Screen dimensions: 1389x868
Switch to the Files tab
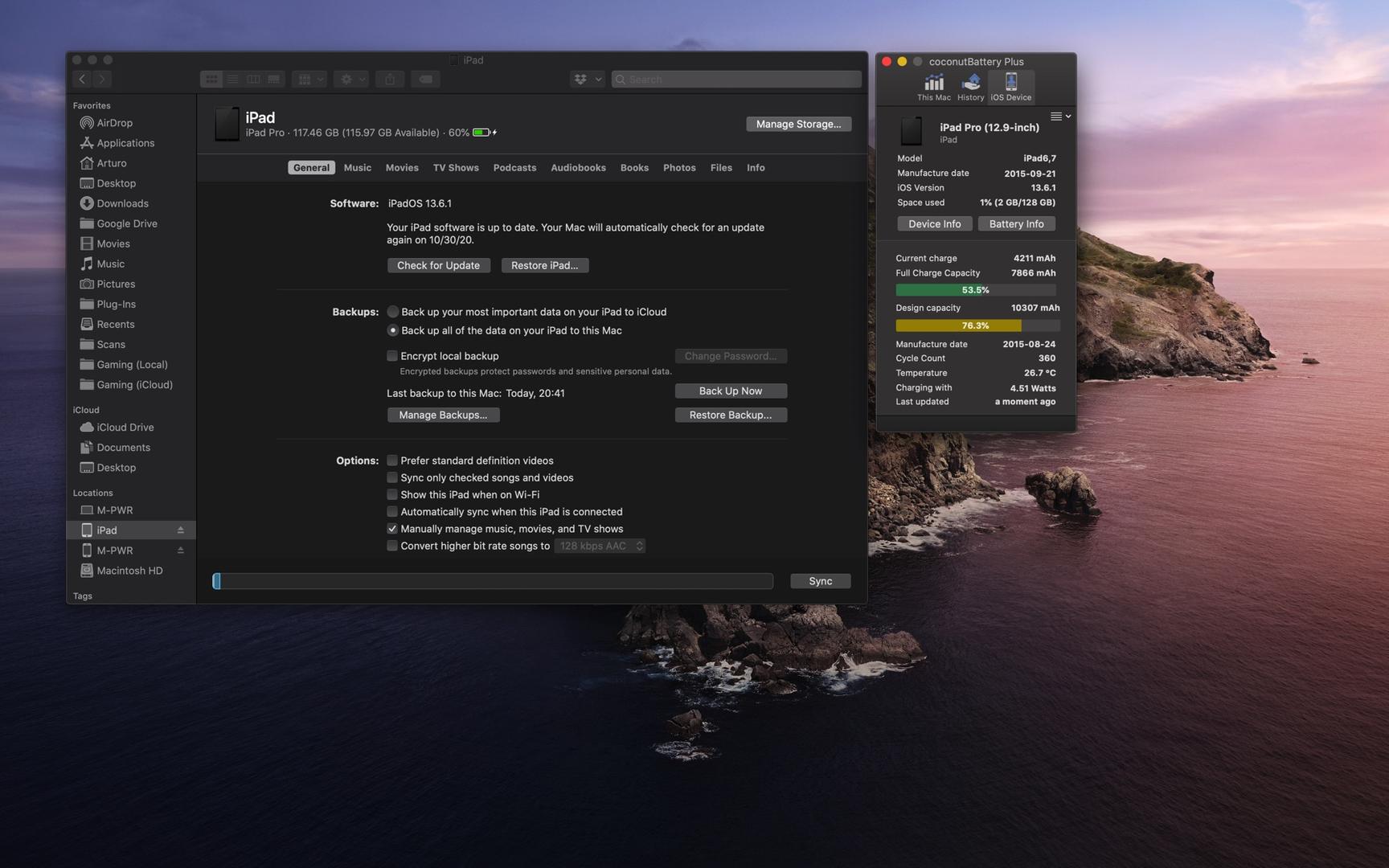pyautogui.click(x=721, y=168)
